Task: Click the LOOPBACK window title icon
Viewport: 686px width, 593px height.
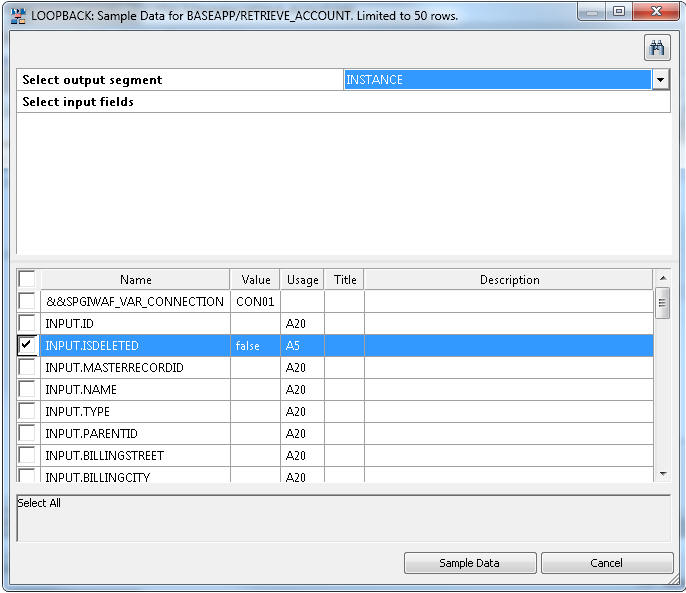Action: pos(18,16)
